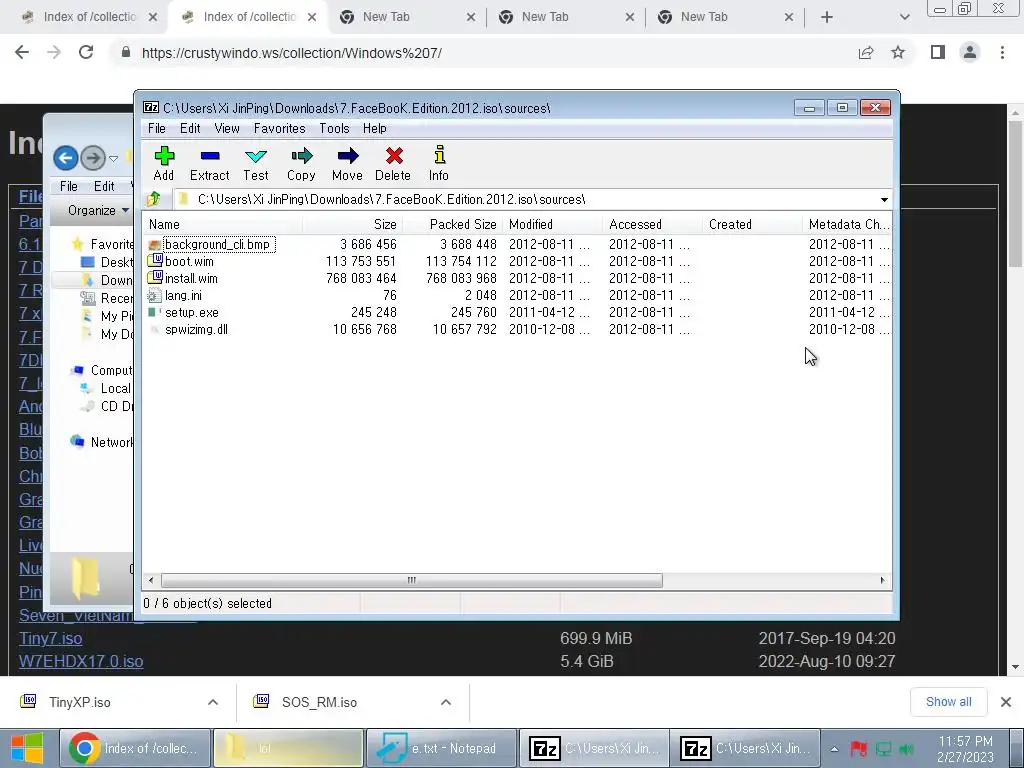Show hidden tray icons arrow
The image size is (1024, 768).
[834, 748]
